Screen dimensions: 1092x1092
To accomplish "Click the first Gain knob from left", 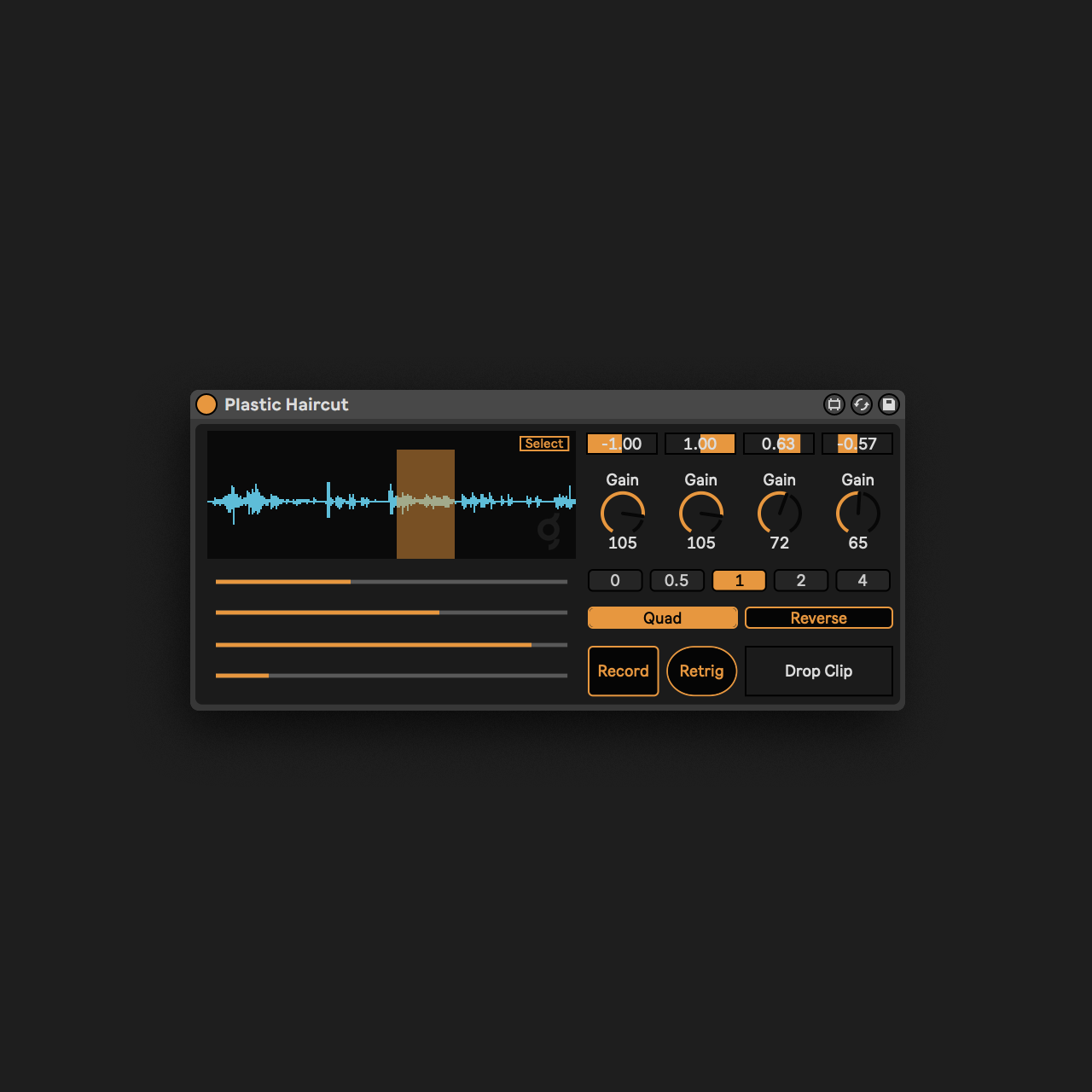I will 622,513.
